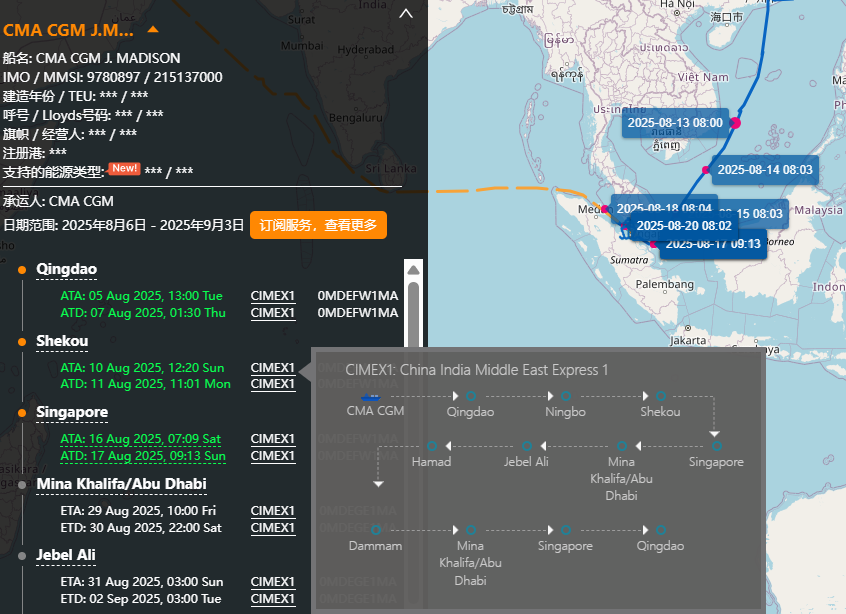Click pink track point beside 2025-08-13 label
This screenshot has width=846, height=614.
(x=735, y=123)
